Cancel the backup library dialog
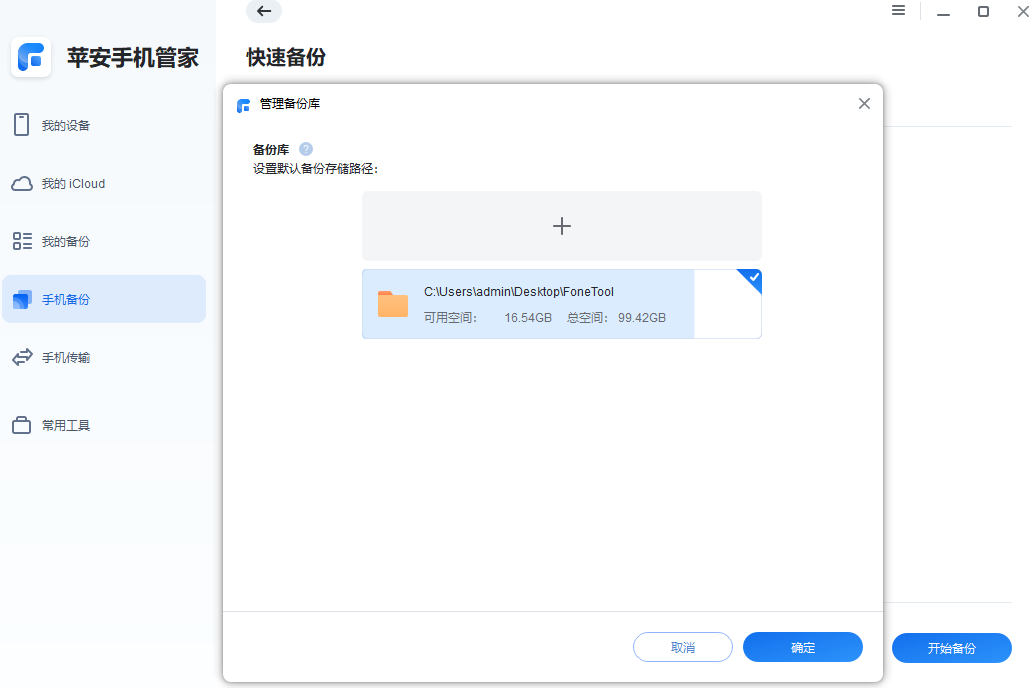The image size is (1034, 688). (683, 647)
